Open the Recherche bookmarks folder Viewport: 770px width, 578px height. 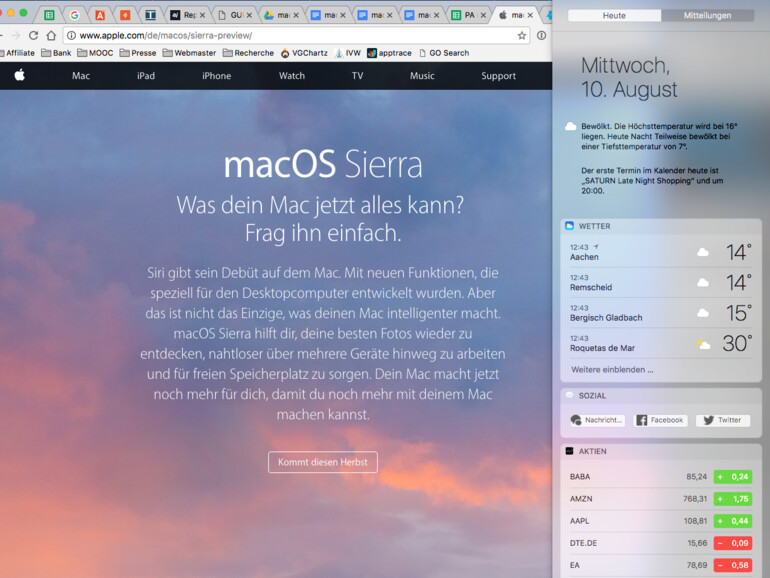(x=248, y=53)
